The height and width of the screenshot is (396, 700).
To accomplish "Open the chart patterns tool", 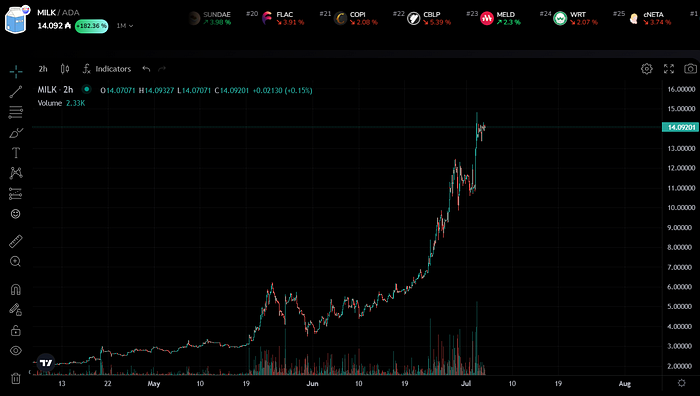I will [16, 173].
